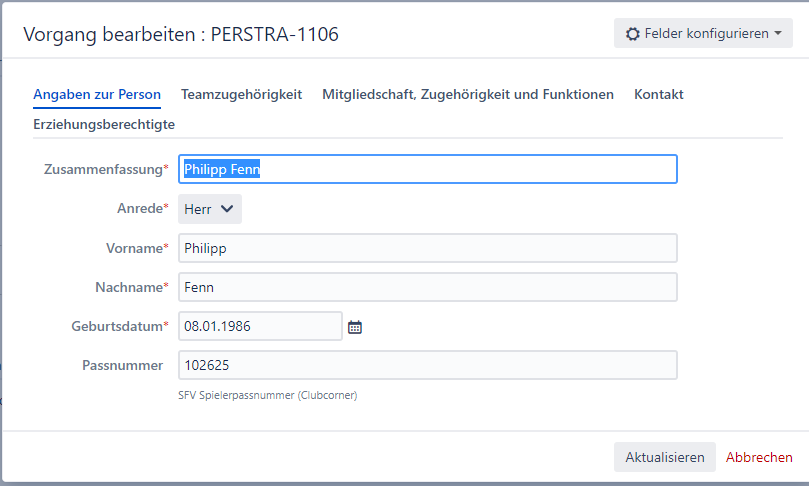Click the gear icon in Felder konfigurieren

tap(632, 34)
